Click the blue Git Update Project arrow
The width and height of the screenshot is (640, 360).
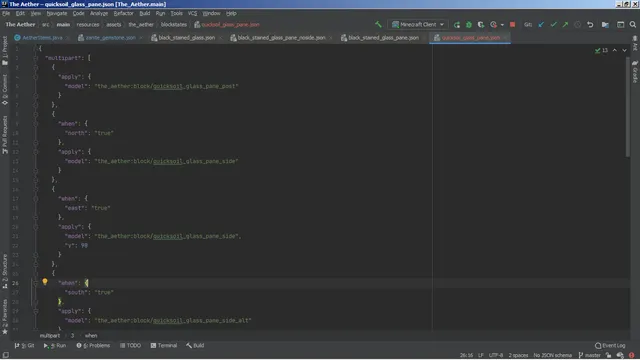(541, 25)
